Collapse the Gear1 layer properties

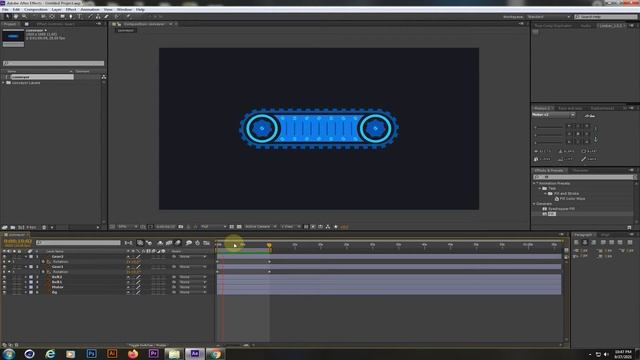[26, 267]
